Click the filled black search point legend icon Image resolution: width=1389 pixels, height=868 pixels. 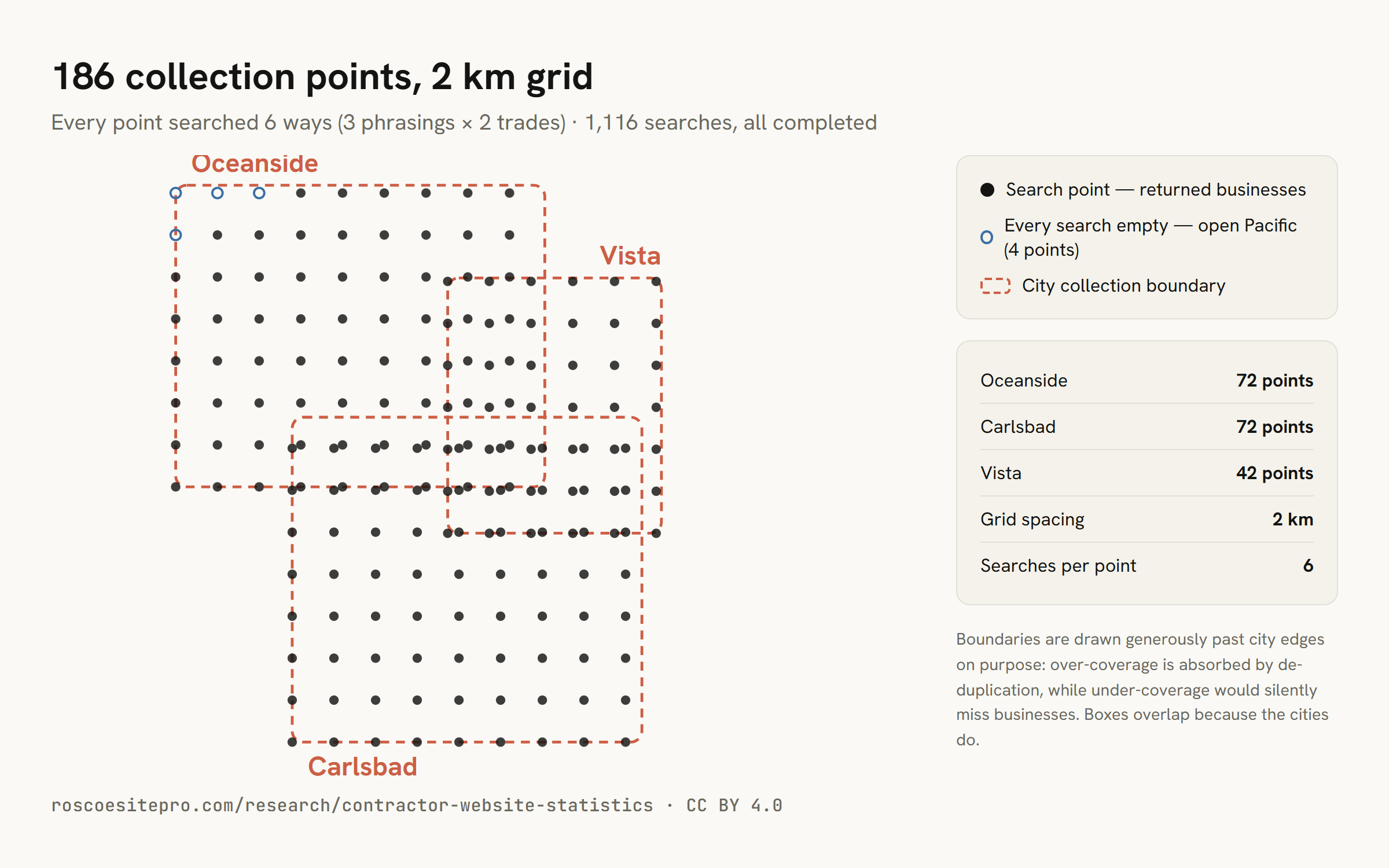click(x=987, y=190)
